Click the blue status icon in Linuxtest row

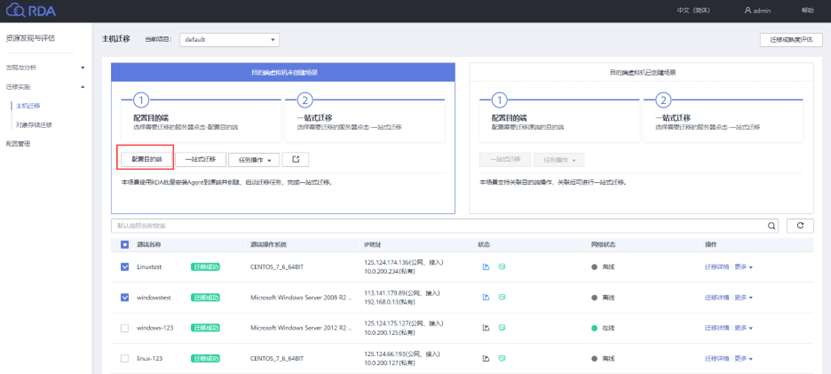pyautogui.click(x=485, y=267)
